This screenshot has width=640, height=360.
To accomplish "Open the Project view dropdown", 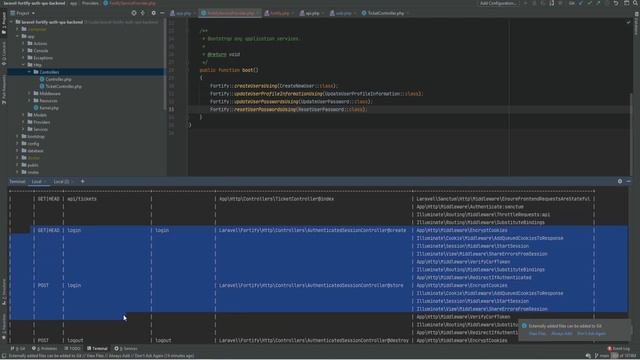I will pyautogui.click(x=23, y=13).
